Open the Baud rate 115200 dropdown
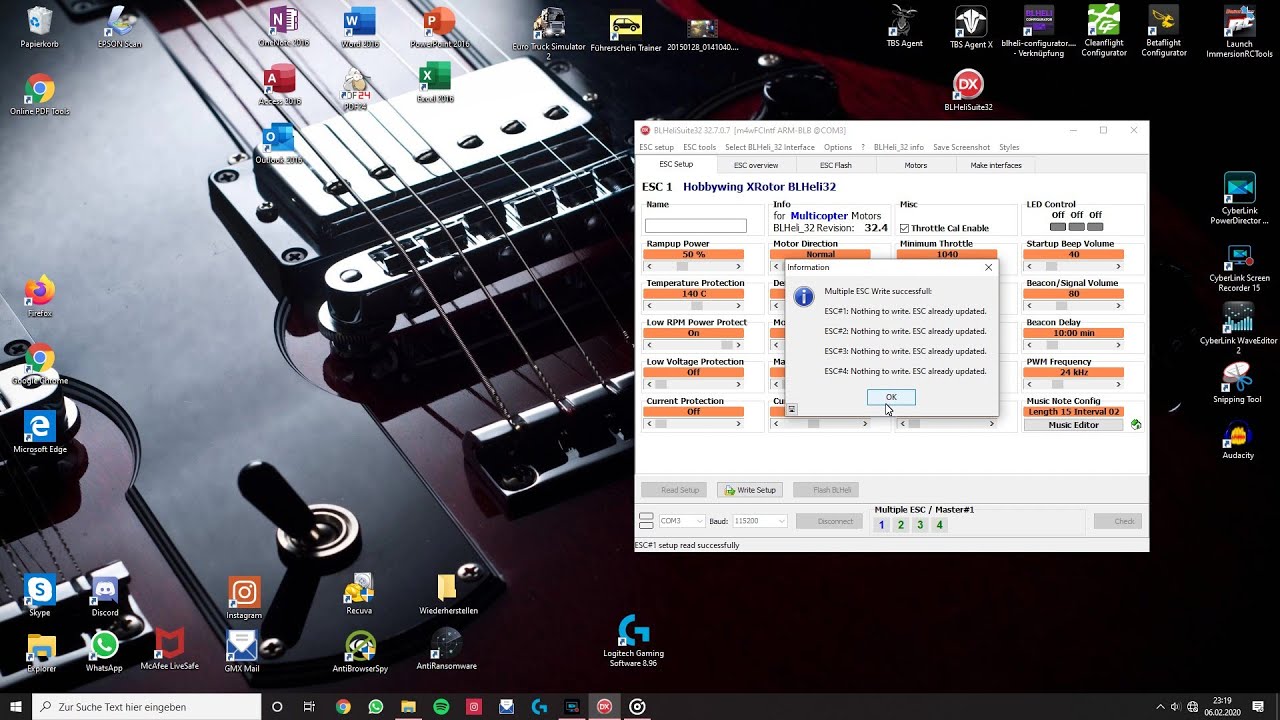Viewport: 1280px width, 720px height. point(760,521)
